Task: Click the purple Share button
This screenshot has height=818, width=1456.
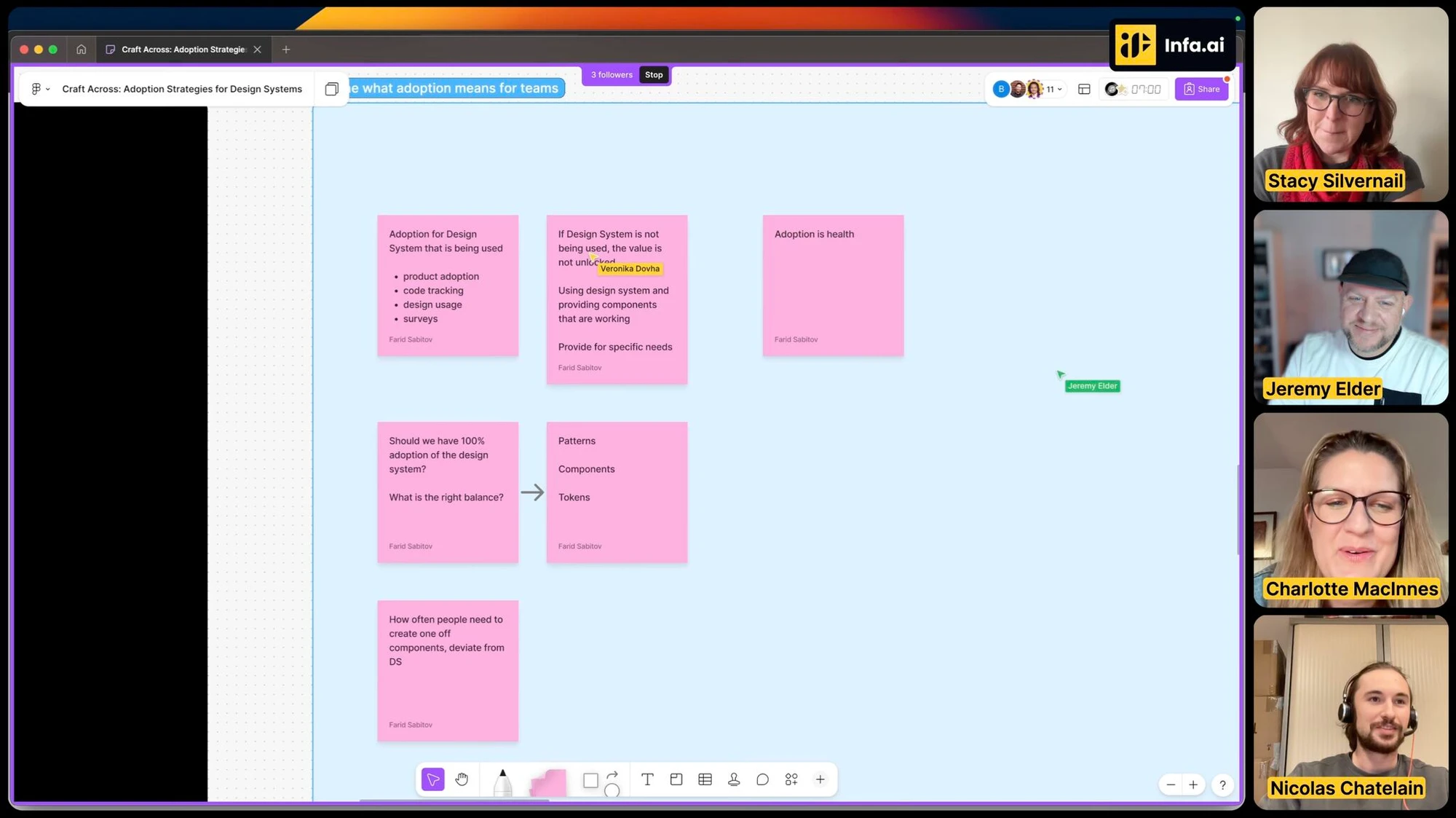Action: [1201, 89]
